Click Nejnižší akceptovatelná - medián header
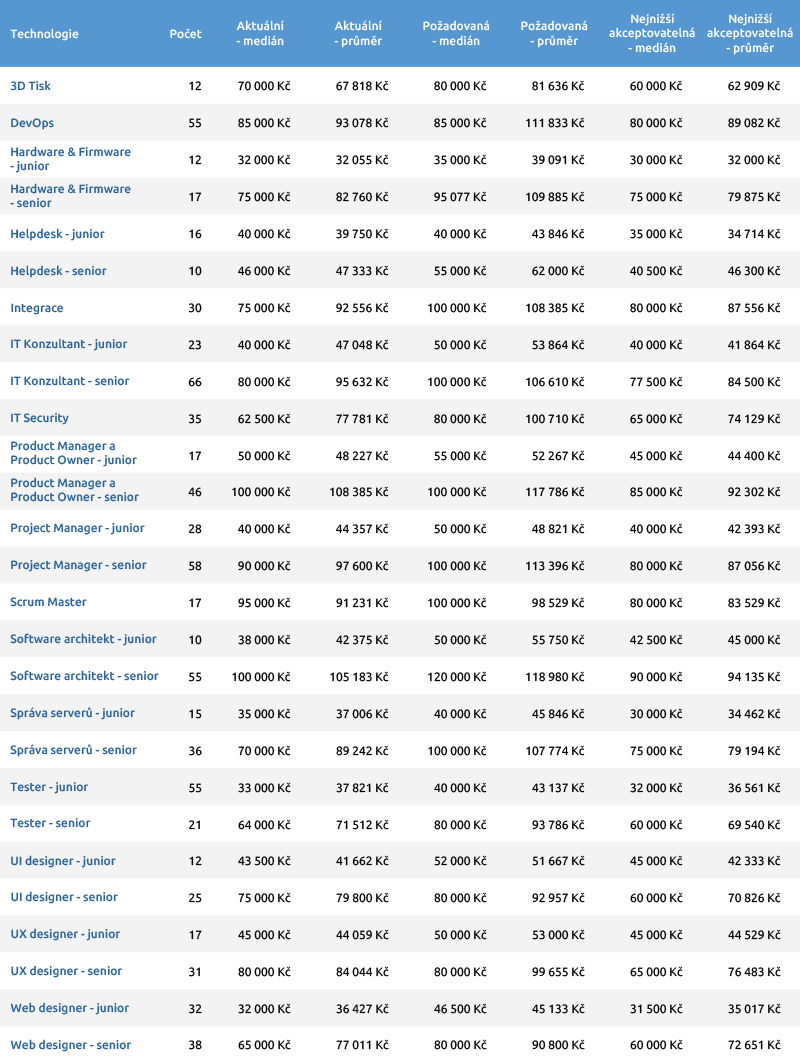 point(652,33)
